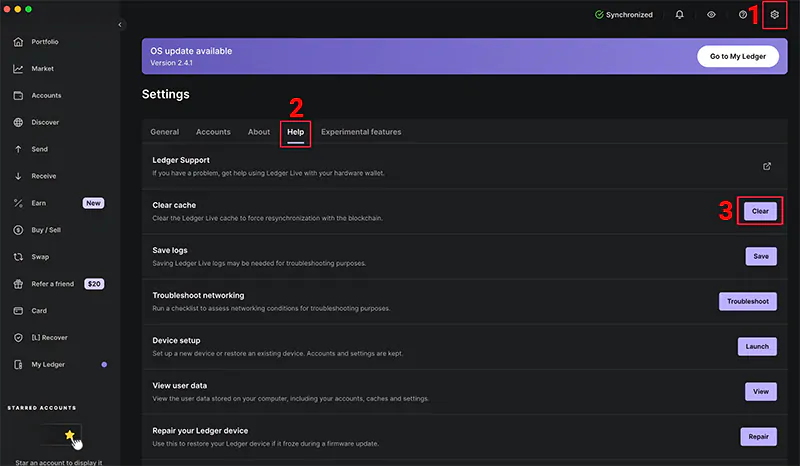This screenshot has height=466, width=800.
Task: Collapse the sidebar with the arrow
Action: pos(121,24)
